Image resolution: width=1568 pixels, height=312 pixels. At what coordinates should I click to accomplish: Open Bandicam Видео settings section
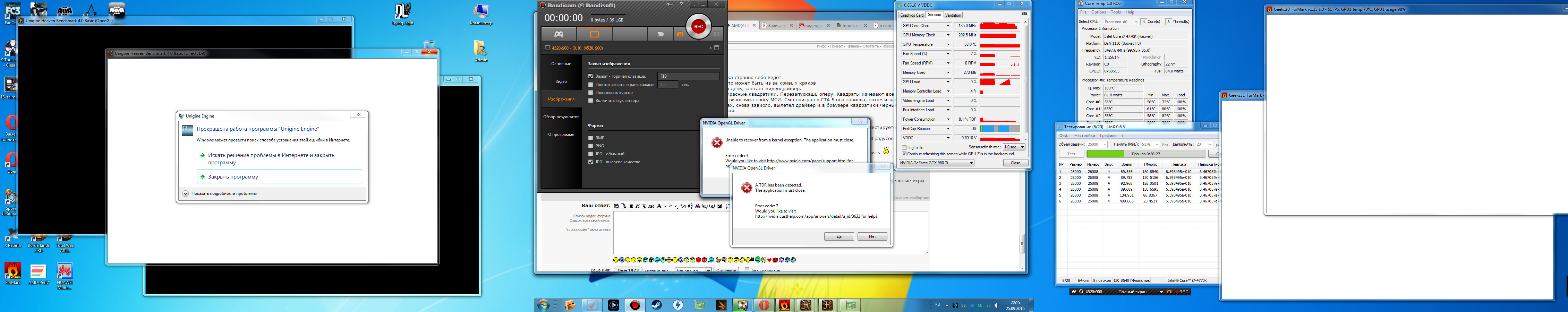coord(561,81)
